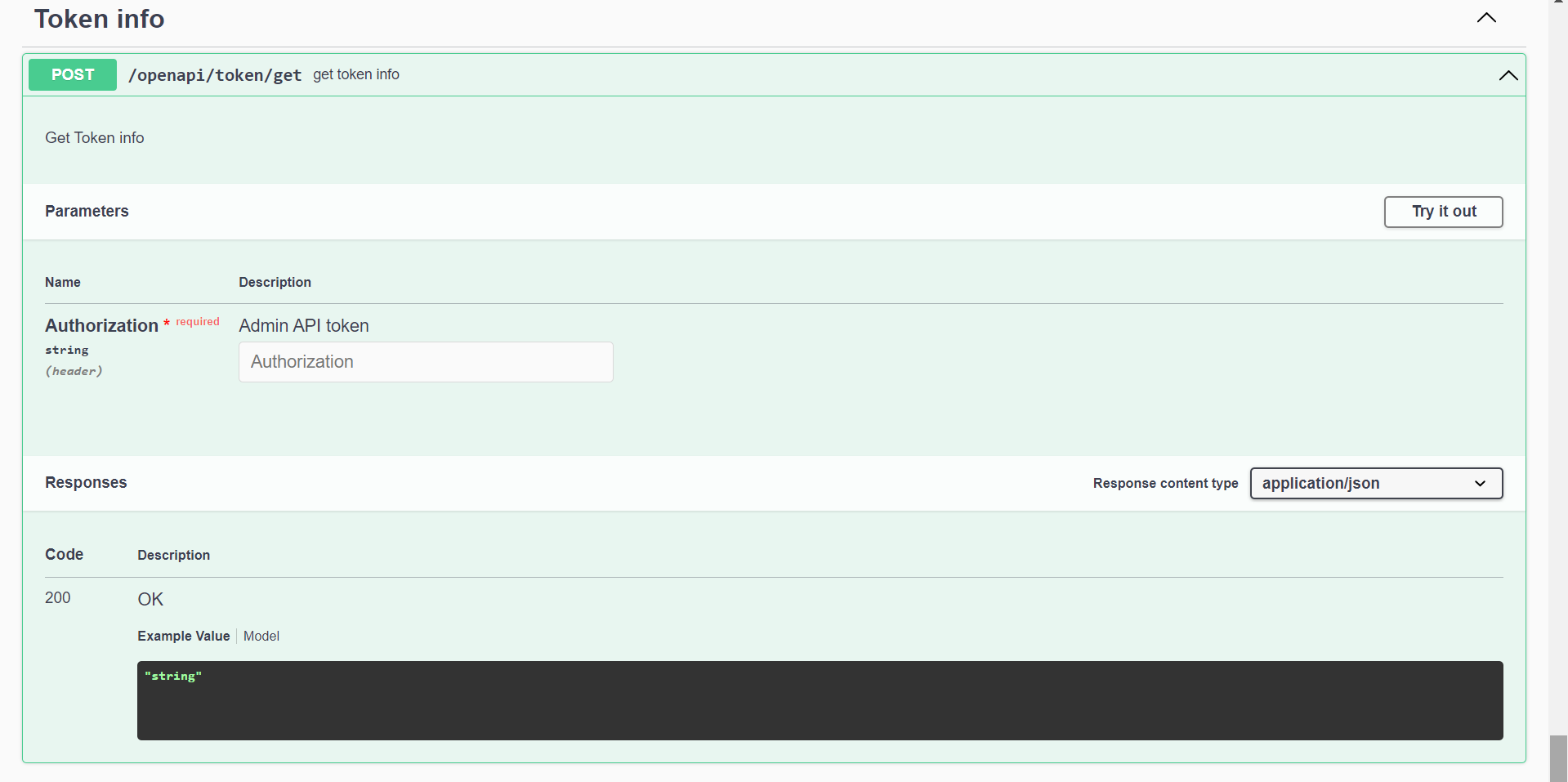The width and height of the screenshot is (1568, 782).
Task: Click the red 'required' marker text
Action: (198, 322)
